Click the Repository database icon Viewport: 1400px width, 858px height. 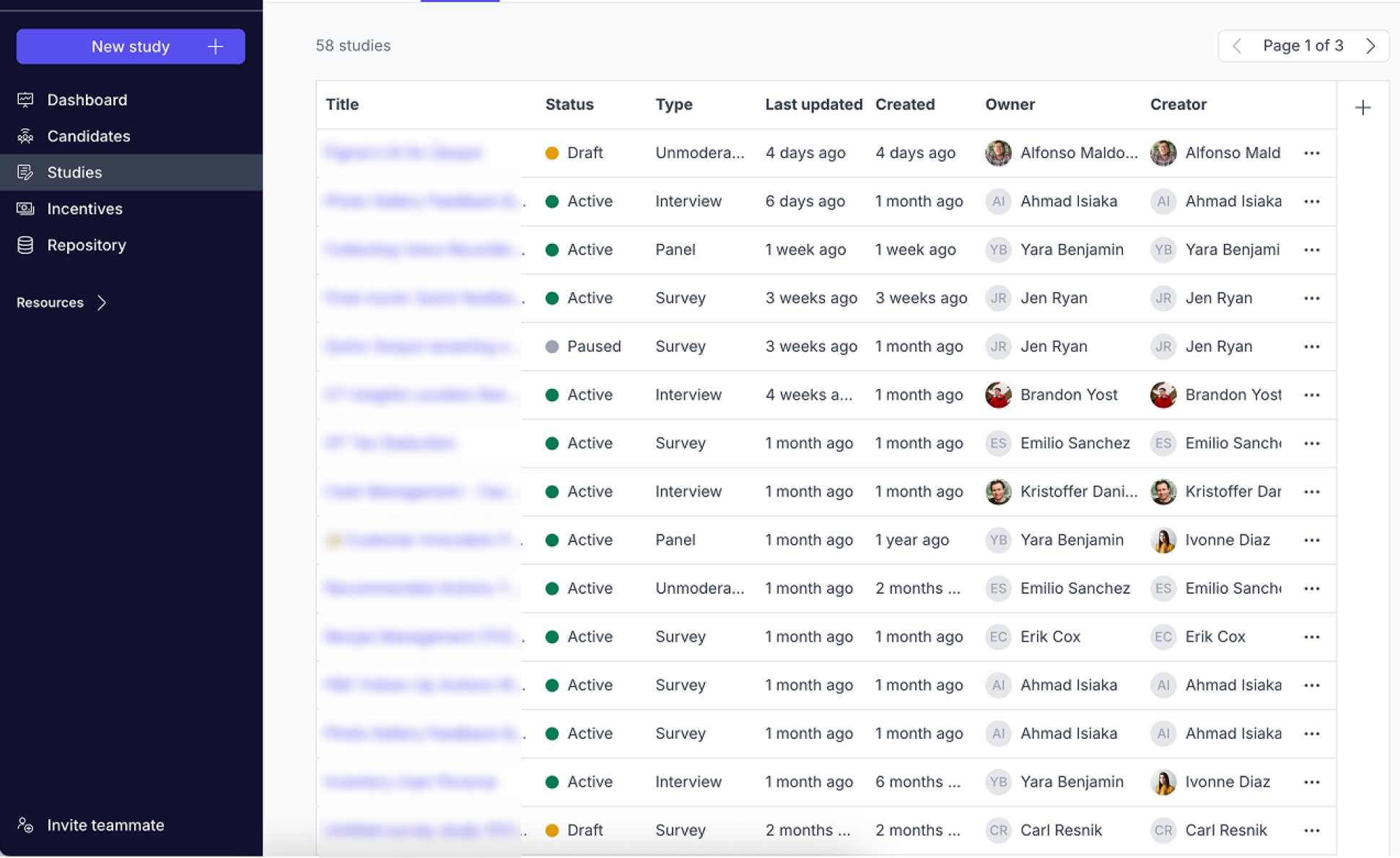(x=25, y=245)
